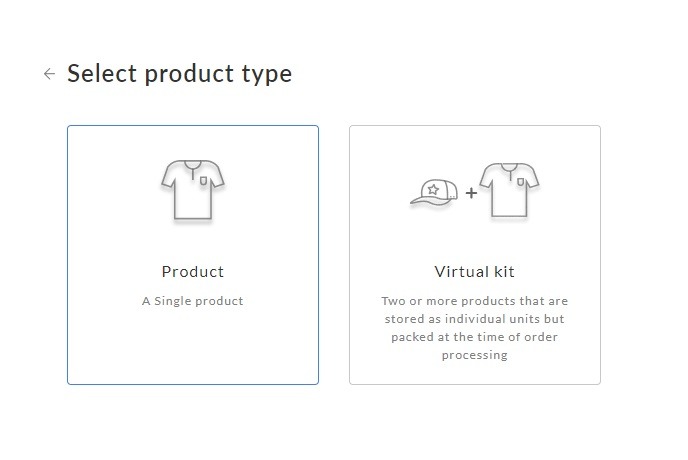Click the Virtual kit title text
Screen dimensions: 688x460
[474, 272]
